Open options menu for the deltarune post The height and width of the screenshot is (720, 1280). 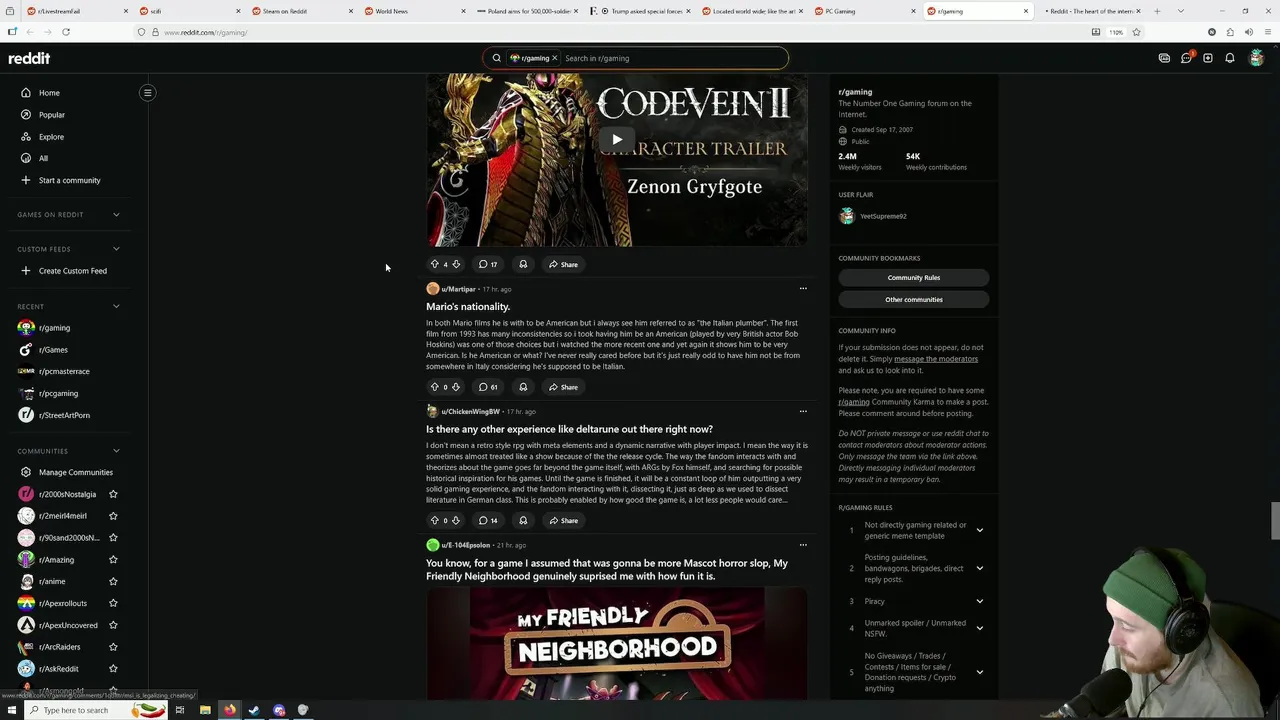[x=803, y=411]
